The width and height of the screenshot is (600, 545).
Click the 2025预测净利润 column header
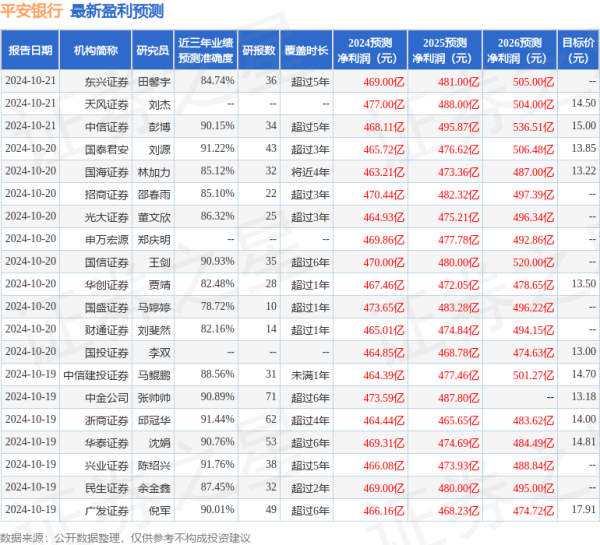[445, 50]
